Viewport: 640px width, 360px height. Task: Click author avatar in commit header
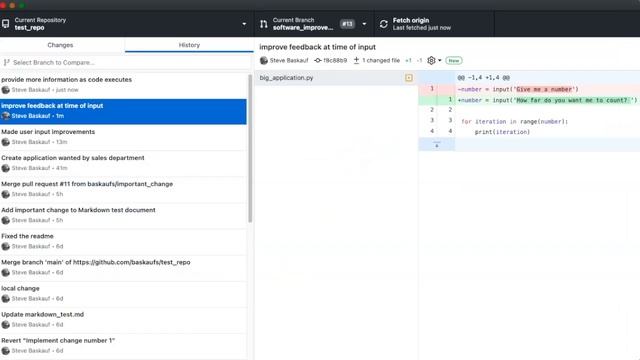[x=264, y=60]
